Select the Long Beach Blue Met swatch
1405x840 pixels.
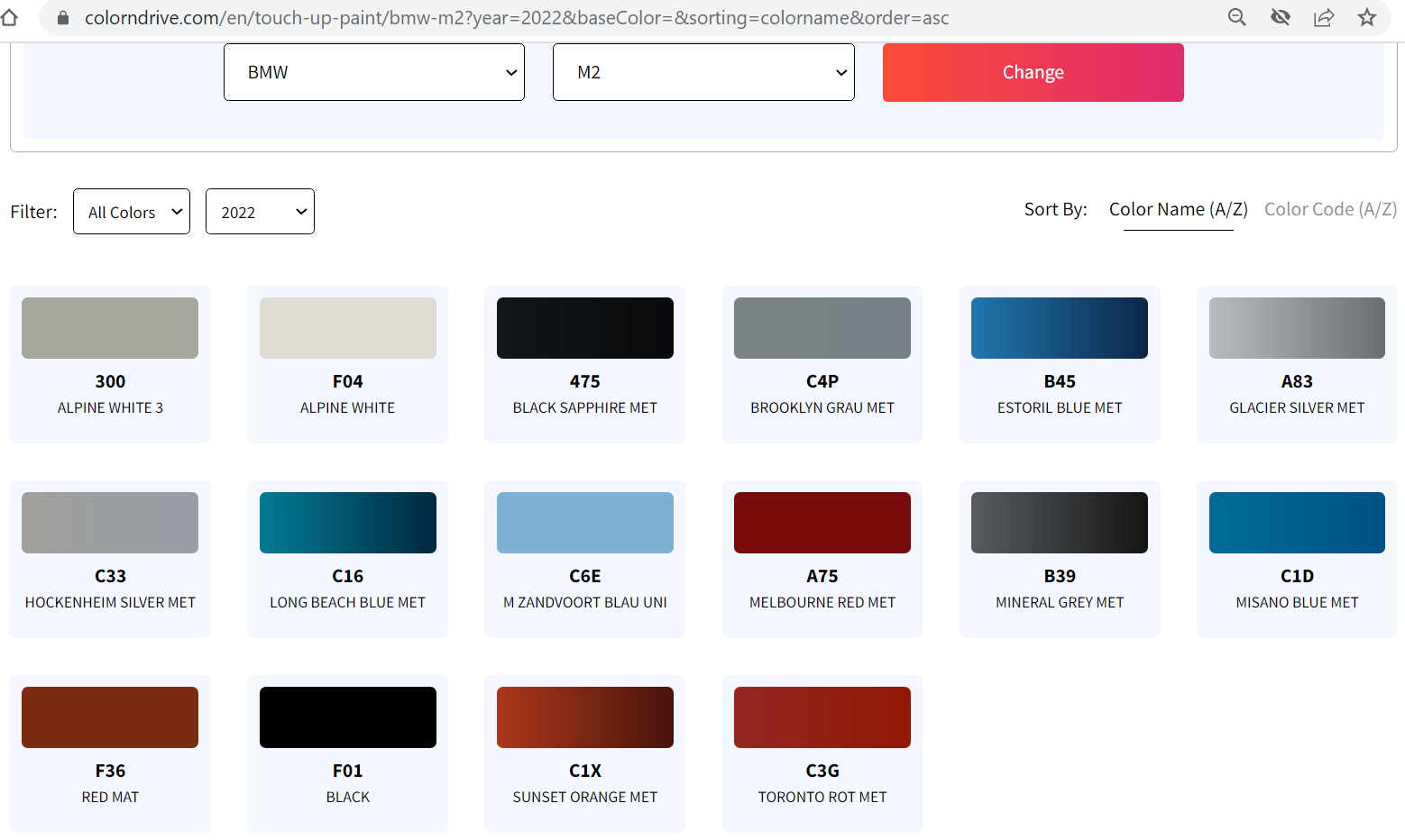click(x=348, y=523)
